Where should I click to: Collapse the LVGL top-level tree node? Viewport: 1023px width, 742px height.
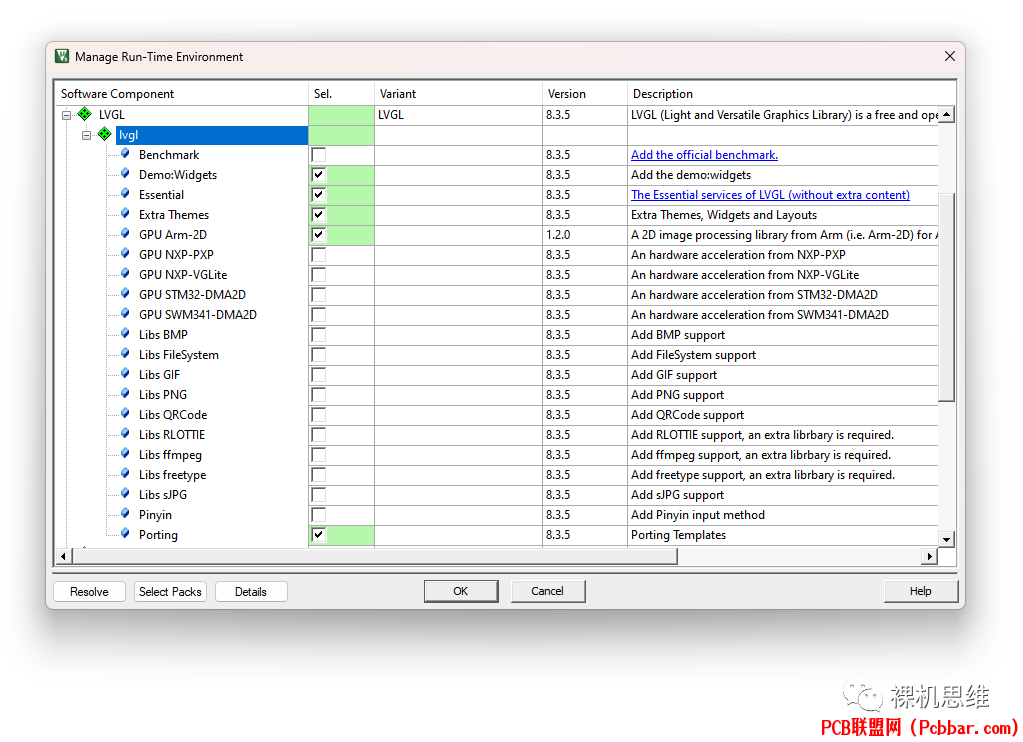66,115
